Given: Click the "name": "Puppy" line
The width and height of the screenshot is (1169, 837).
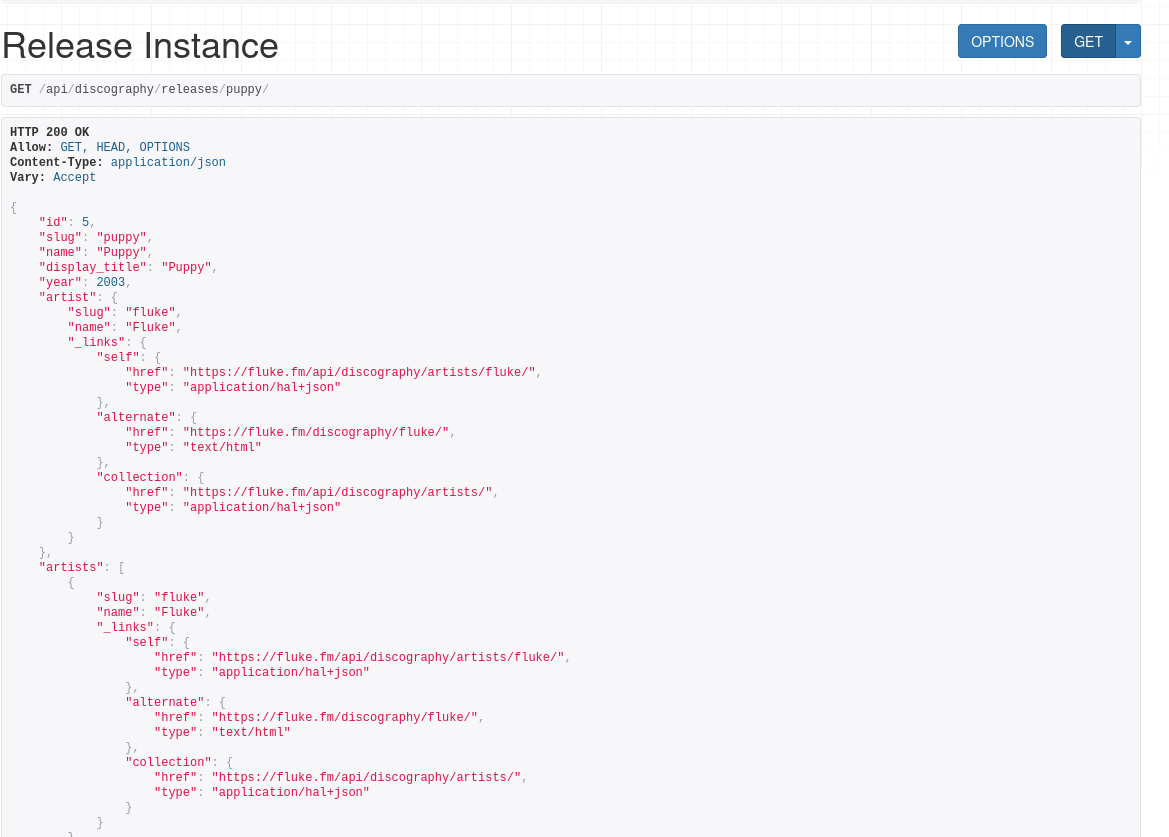Looking at the screenshot, I should [x=95, y=252].
